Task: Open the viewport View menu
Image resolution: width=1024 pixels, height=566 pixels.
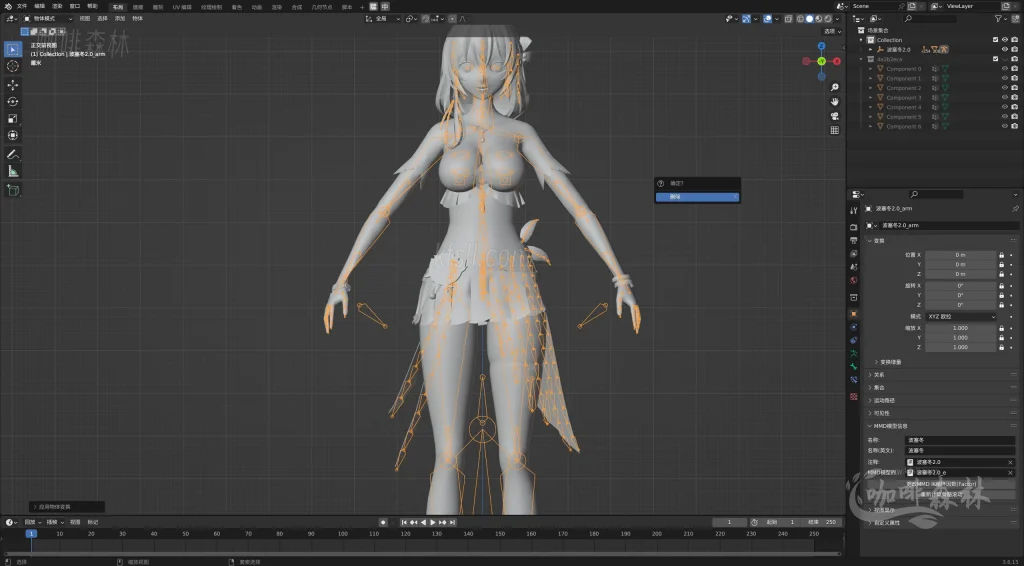Action: pos(85,19)
